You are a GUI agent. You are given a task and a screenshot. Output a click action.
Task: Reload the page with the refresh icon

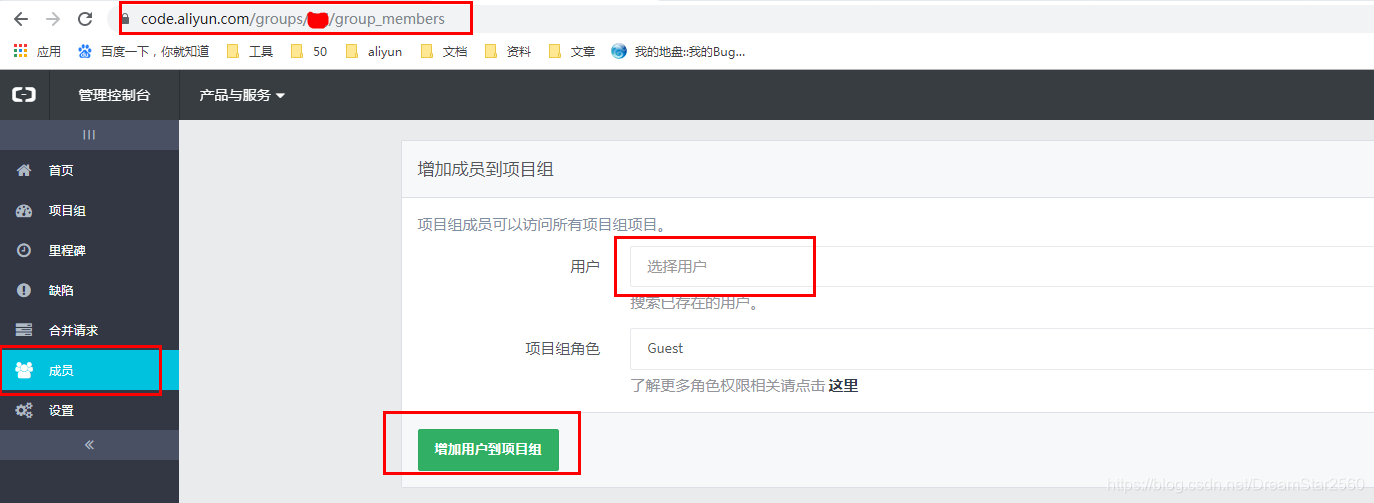[x=85, y=19]
